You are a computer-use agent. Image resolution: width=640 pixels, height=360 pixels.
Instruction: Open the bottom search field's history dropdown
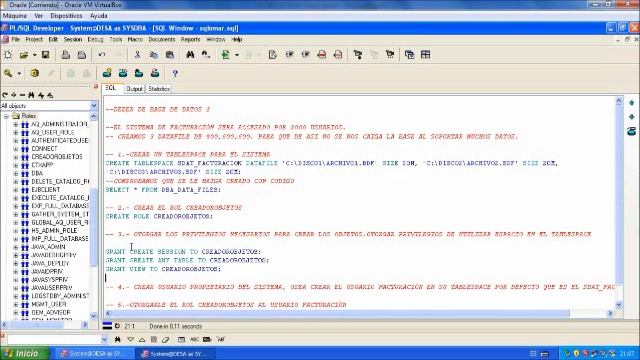coord(104,340)
